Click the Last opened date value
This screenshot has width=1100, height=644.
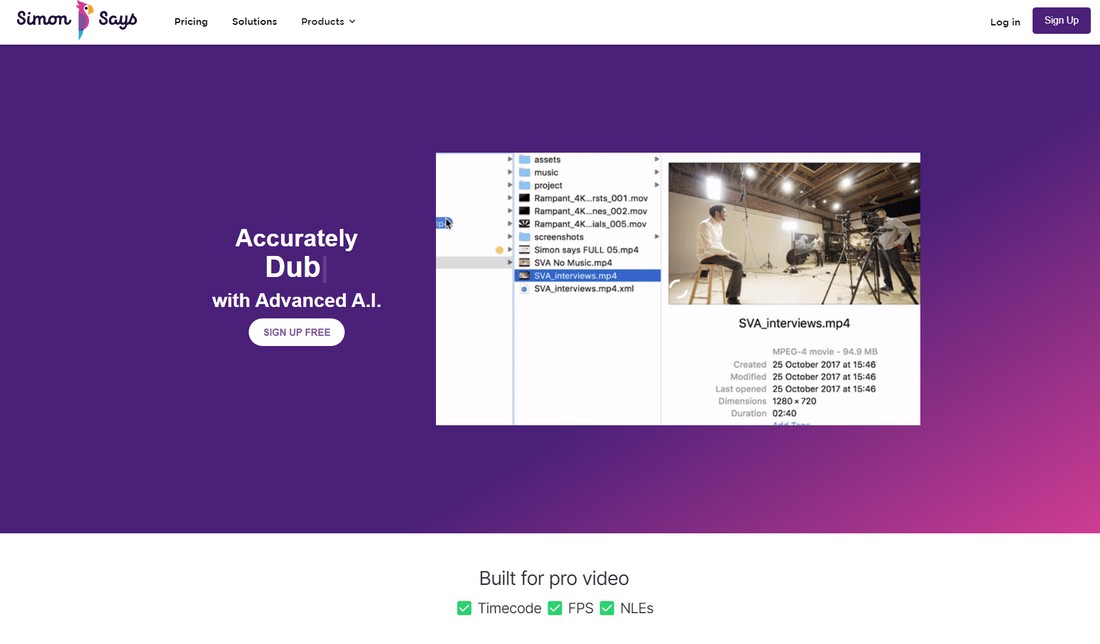(824, 389)
